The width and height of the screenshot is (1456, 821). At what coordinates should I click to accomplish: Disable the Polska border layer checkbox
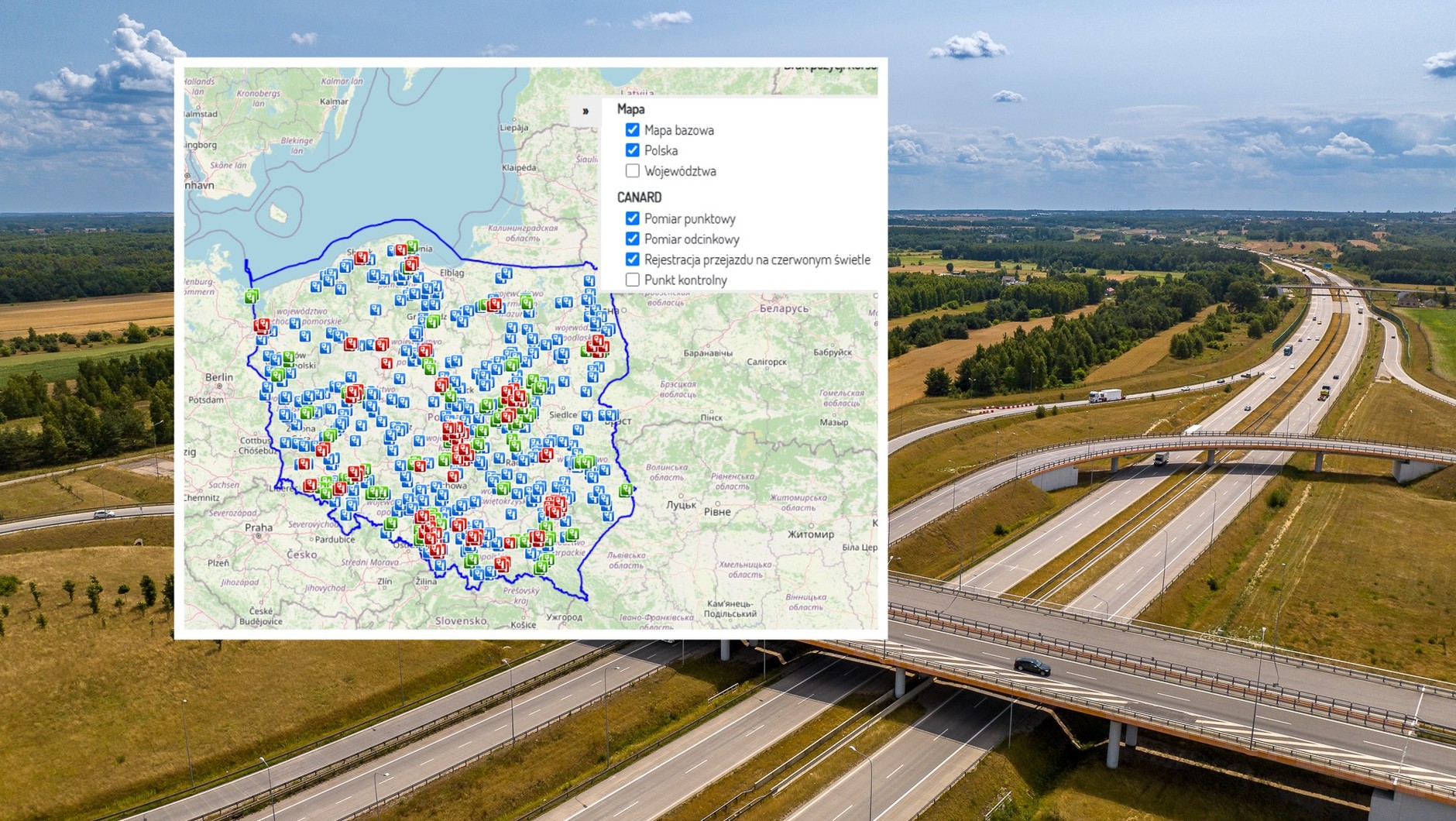(632, 150)
